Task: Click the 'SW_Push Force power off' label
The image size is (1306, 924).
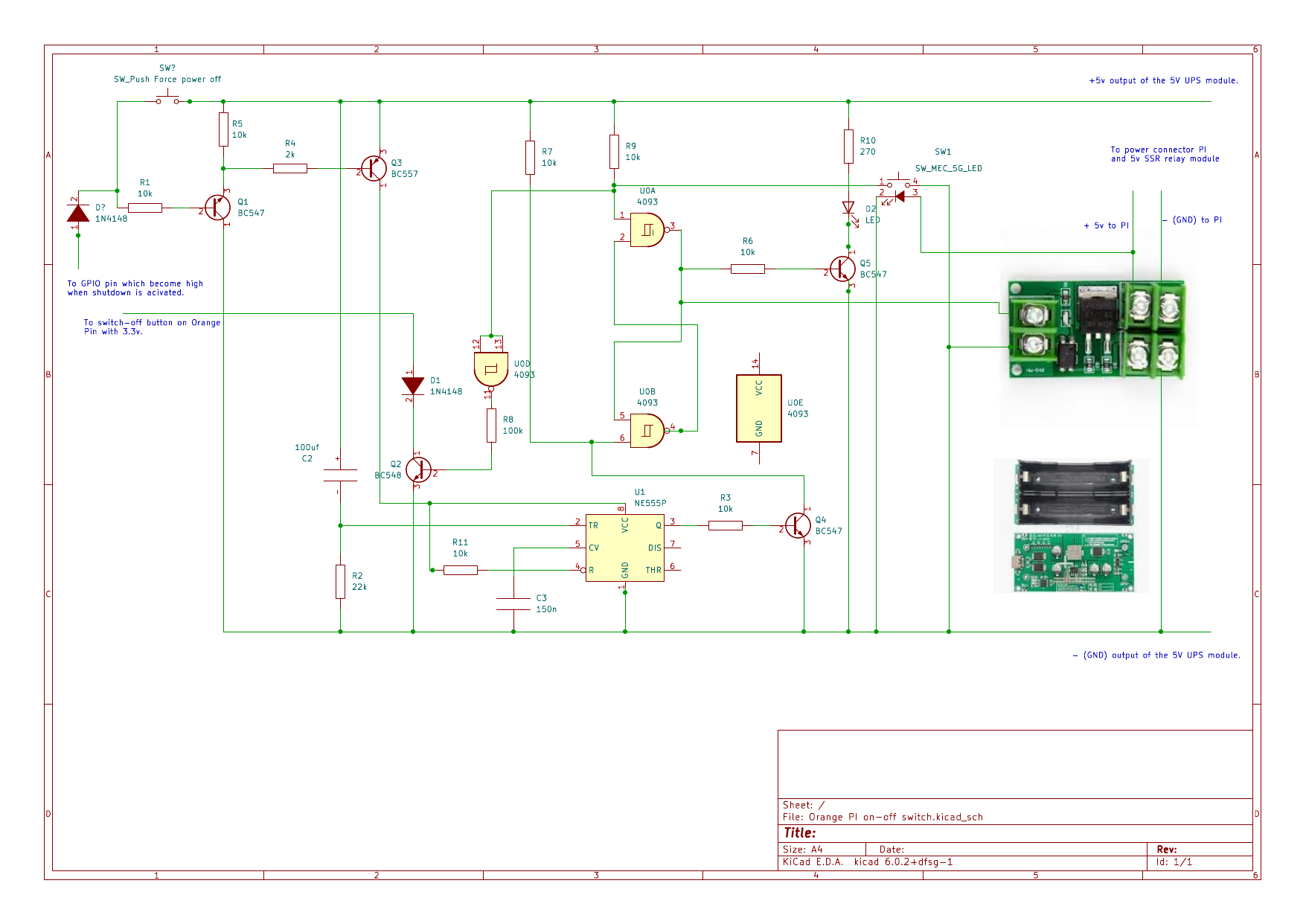Action: point(167,79)
